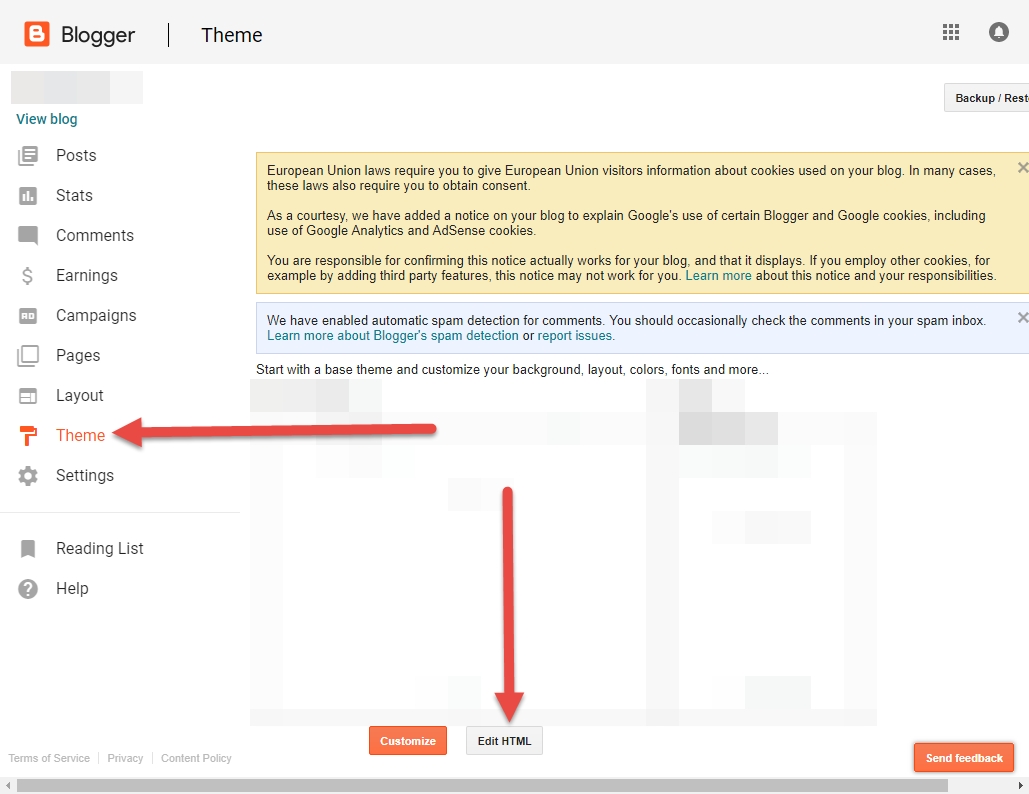Click the scrollbar right arrow
This screenshot has height=794, width=1029.
(x=1021, y=785)
